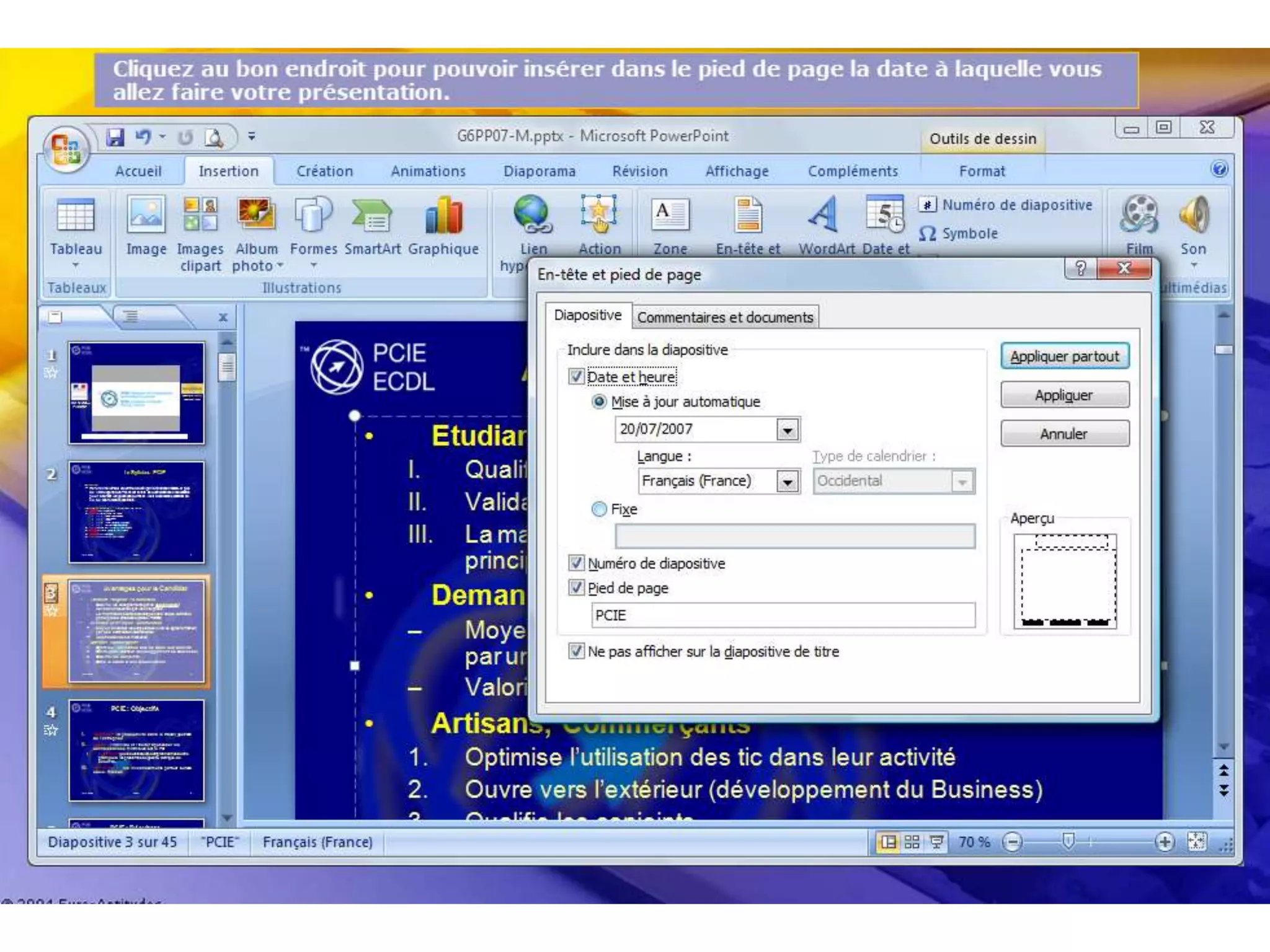Open the Animations ribbon tab
The width and height of the screenshot is (1270, 952).
(428, 171)
